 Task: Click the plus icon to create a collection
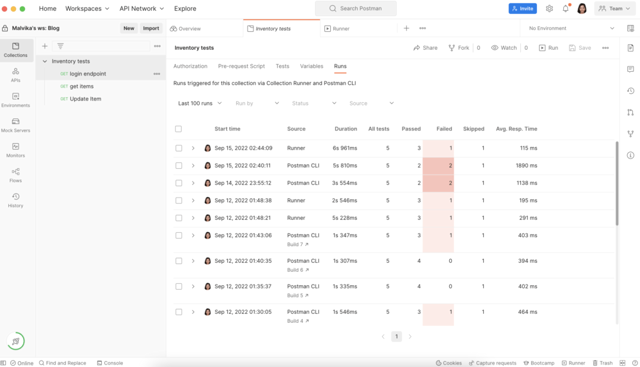45,46
